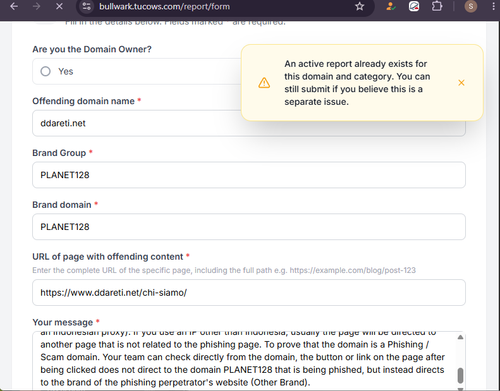Viewport: 500px width, 391px height.
Task: Stop page loading with the X button
Action: (x=59, y=6)
